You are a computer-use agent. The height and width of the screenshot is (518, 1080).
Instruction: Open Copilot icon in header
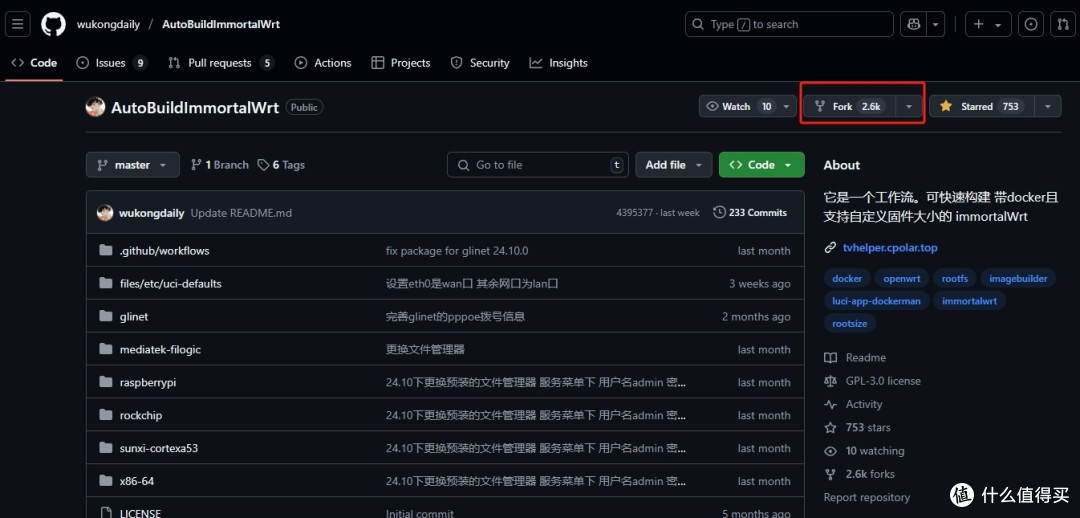coord(913,24)
